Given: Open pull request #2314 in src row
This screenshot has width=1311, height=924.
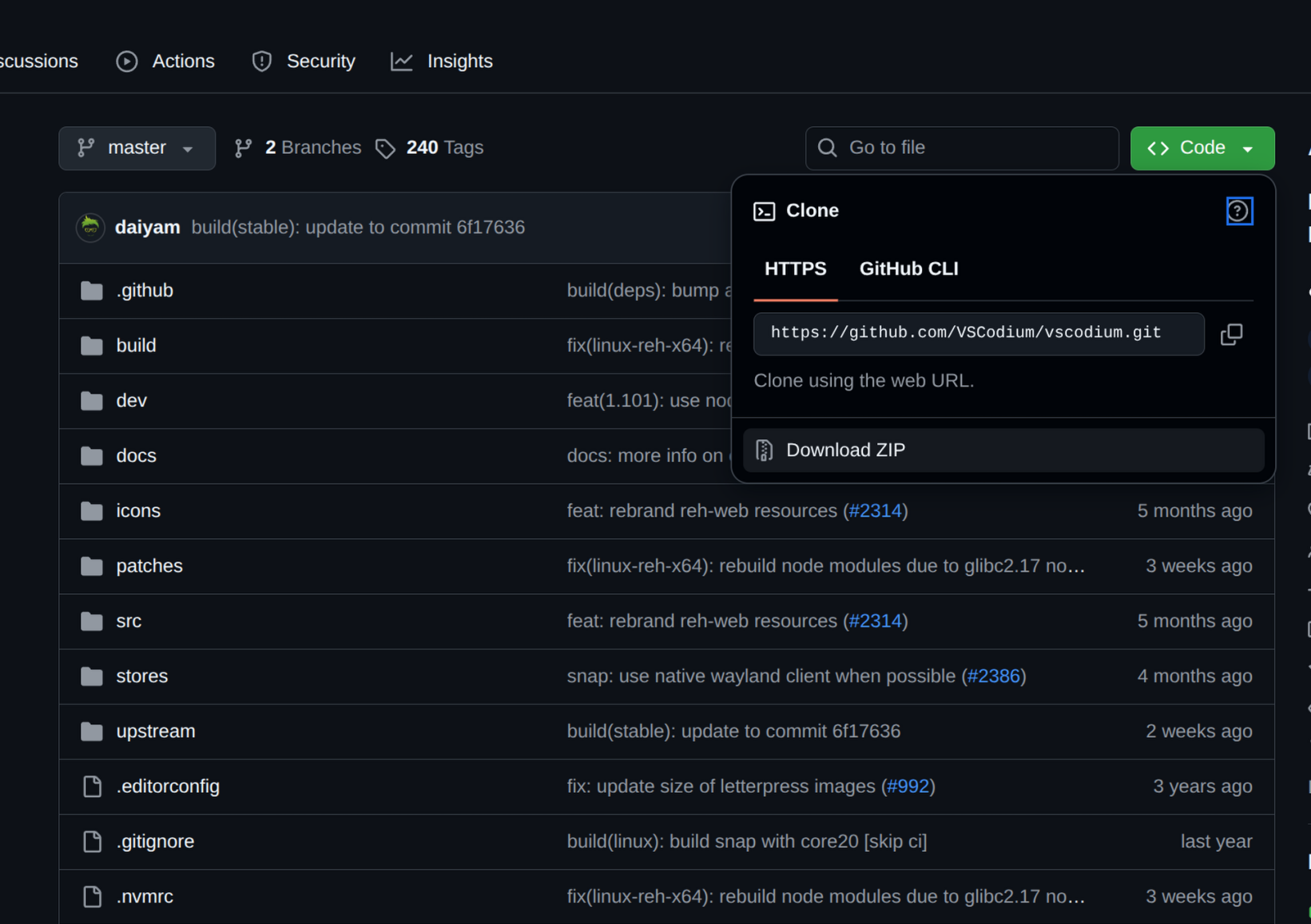Looking at the screenshot, I should click(x=875, y=621).
